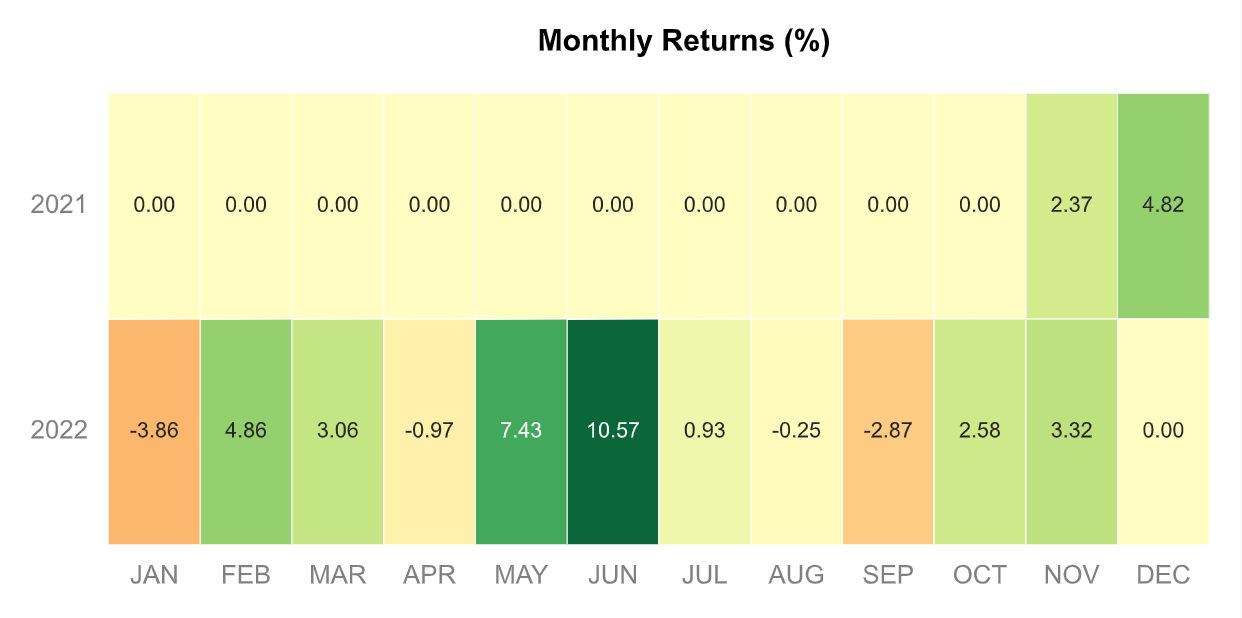Select the October 2022 cell with 2.58

click(980, 432)
